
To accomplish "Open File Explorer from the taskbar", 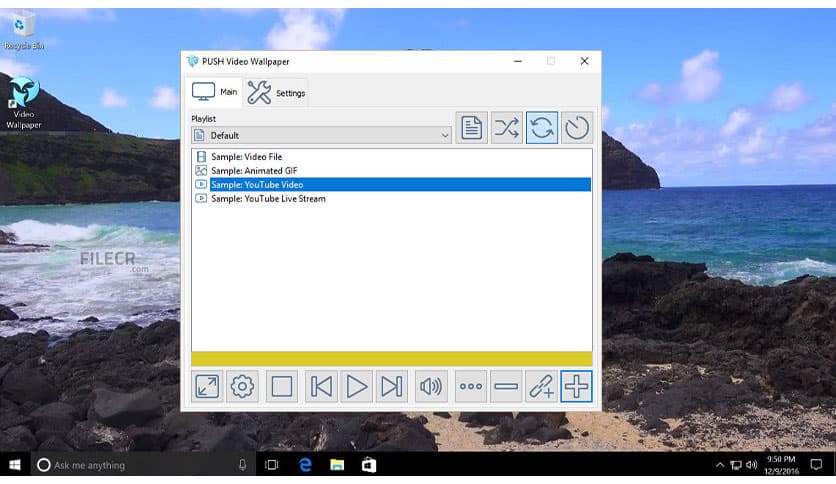I will [x=337, y=465].
